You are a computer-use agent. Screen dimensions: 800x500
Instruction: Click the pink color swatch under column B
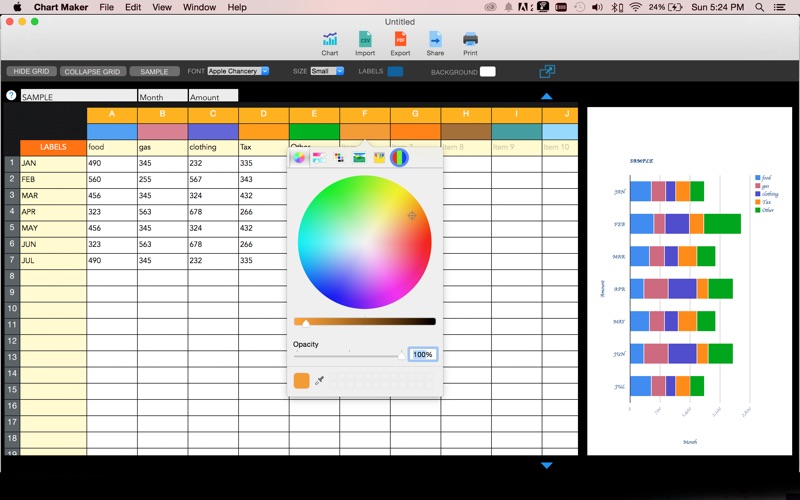tap(162, 131)
